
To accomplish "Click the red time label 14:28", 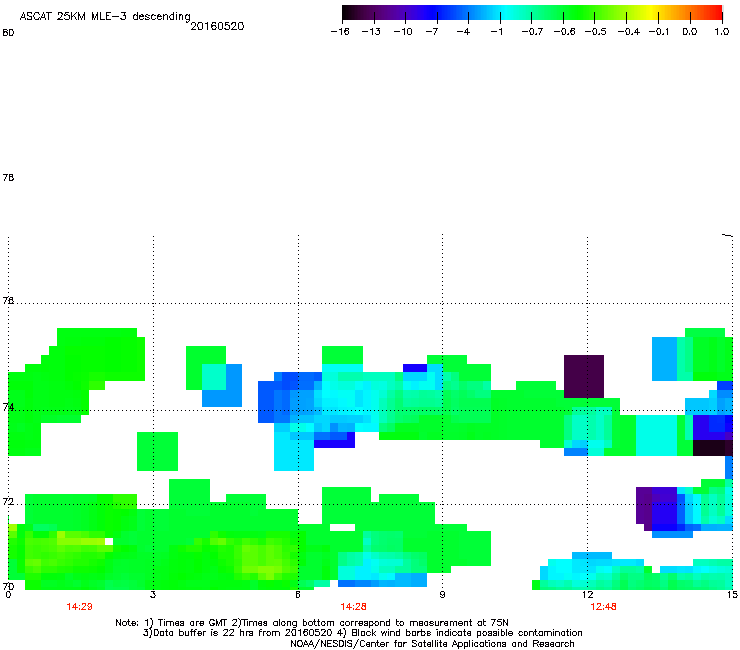I will tap(353, 607).
